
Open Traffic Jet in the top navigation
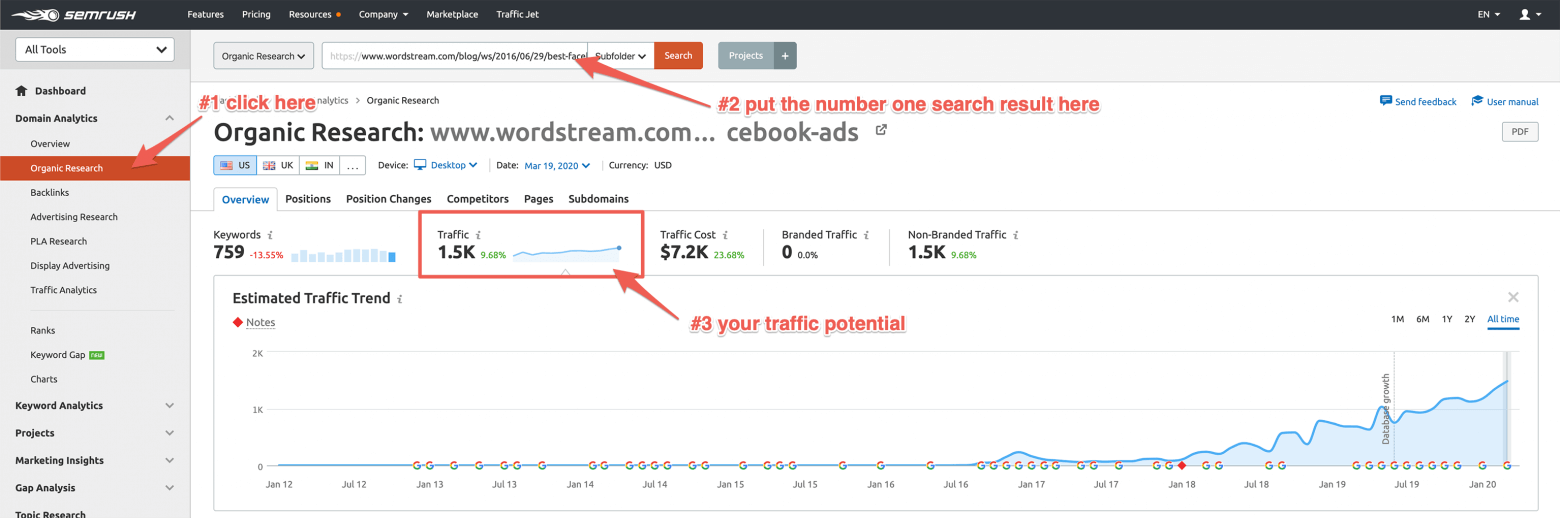point(517,15)
